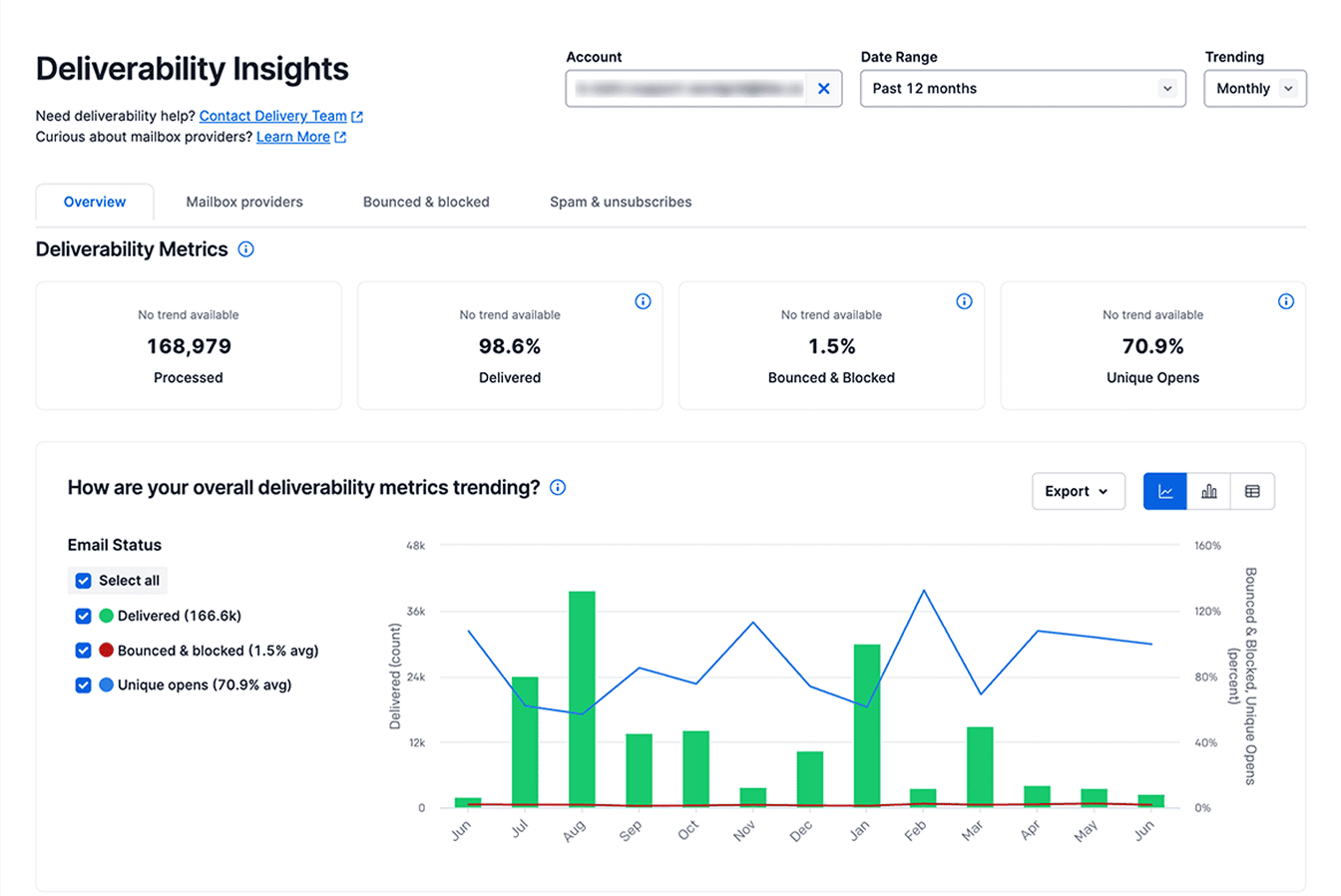Screen dimensions: 1341x896
Task: Switch to line chart view
Action: 1164,491
